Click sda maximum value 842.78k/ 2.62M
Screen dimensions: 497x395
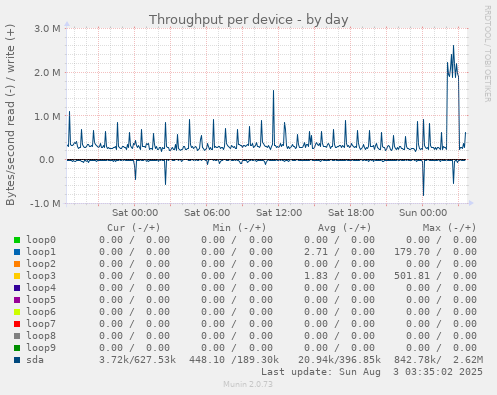pos(438,360)
